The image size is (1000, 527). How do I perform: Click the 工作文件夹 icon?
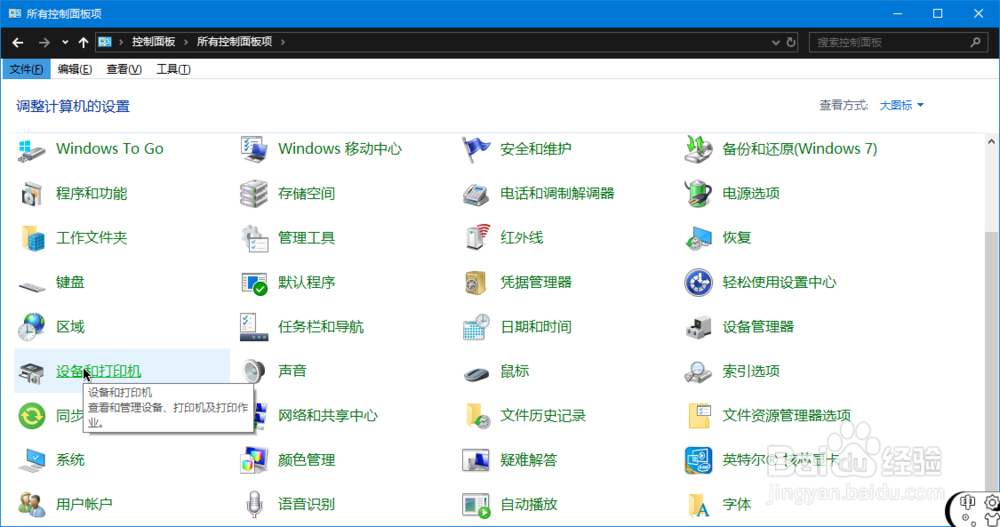(x=31, y=238)
